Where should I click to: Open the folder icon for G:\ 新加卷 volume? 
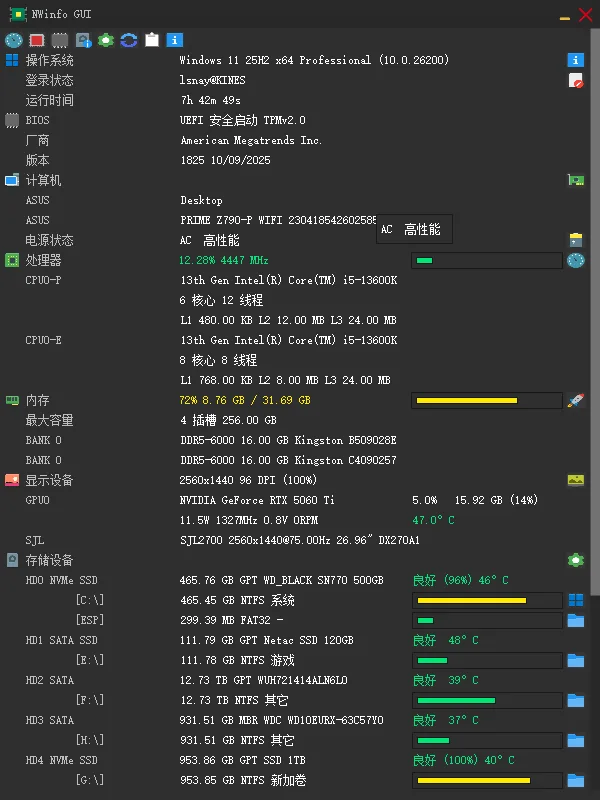click(576, 780)
